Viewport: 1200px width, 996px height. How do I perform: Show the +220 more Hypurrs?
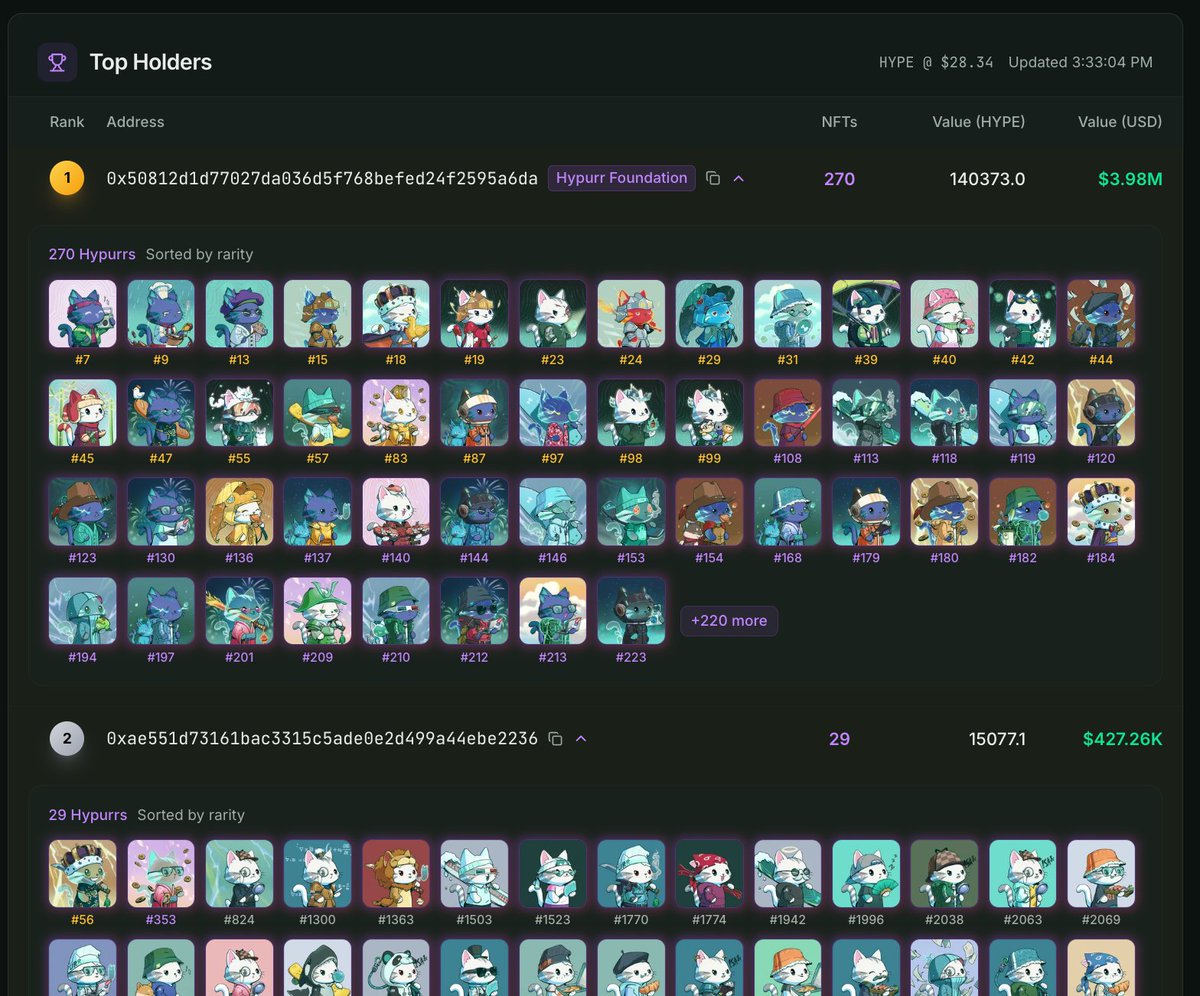click(729, 620)
